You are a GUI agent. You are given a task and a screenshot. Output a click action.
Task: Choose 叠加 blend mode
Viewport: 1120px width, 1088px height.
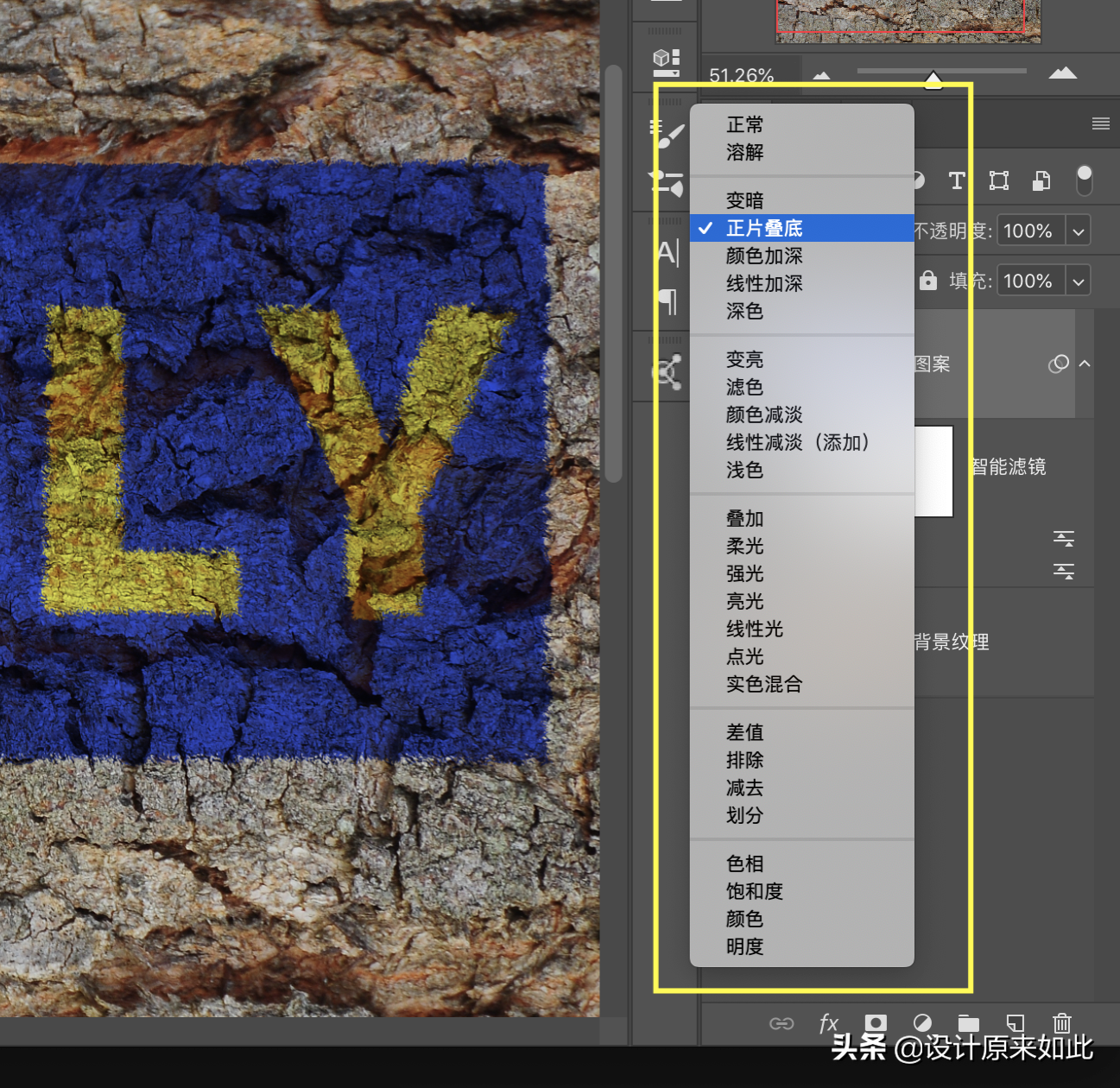(801, 518)
